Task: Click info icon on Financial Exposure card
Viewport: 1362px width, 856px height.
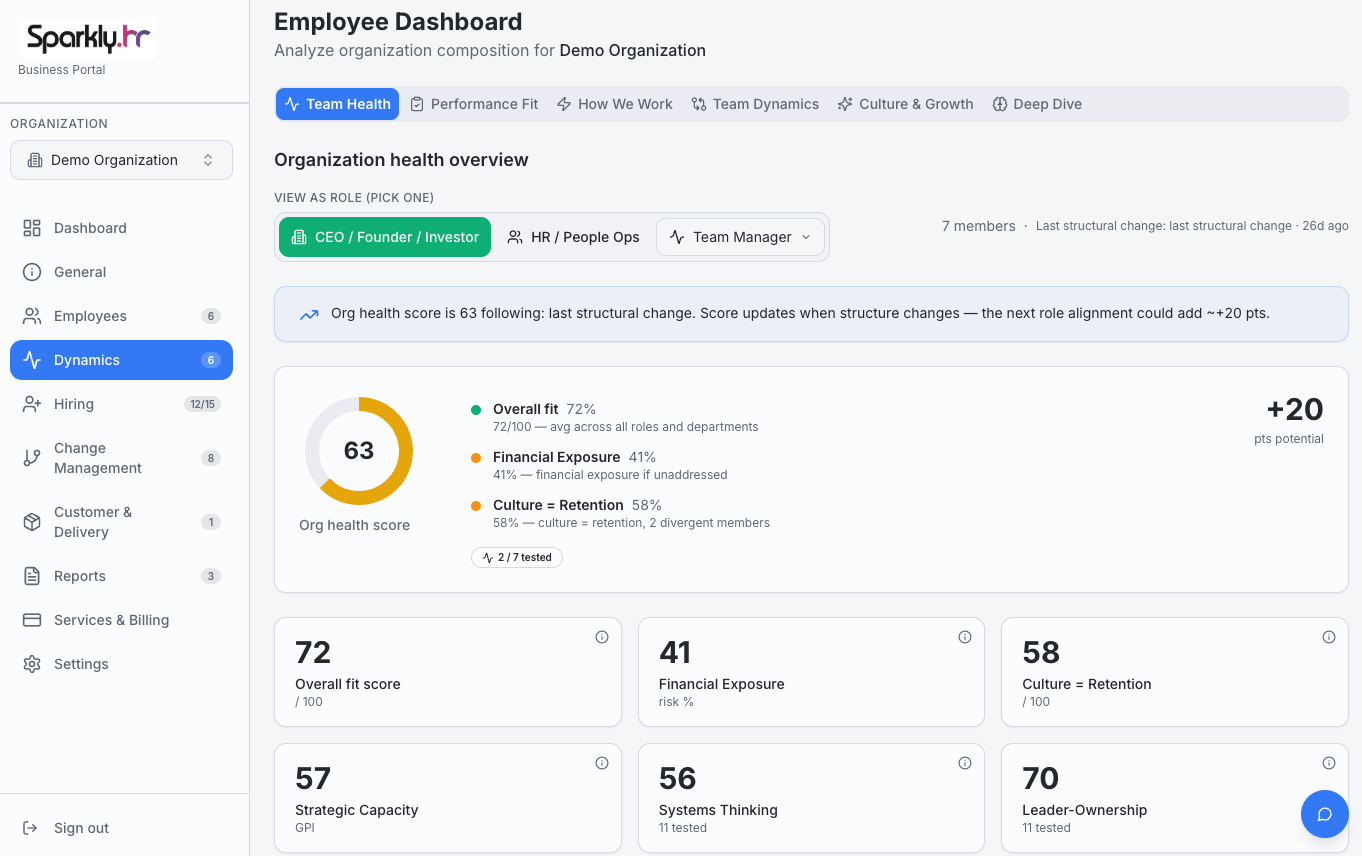Action: 965,637
